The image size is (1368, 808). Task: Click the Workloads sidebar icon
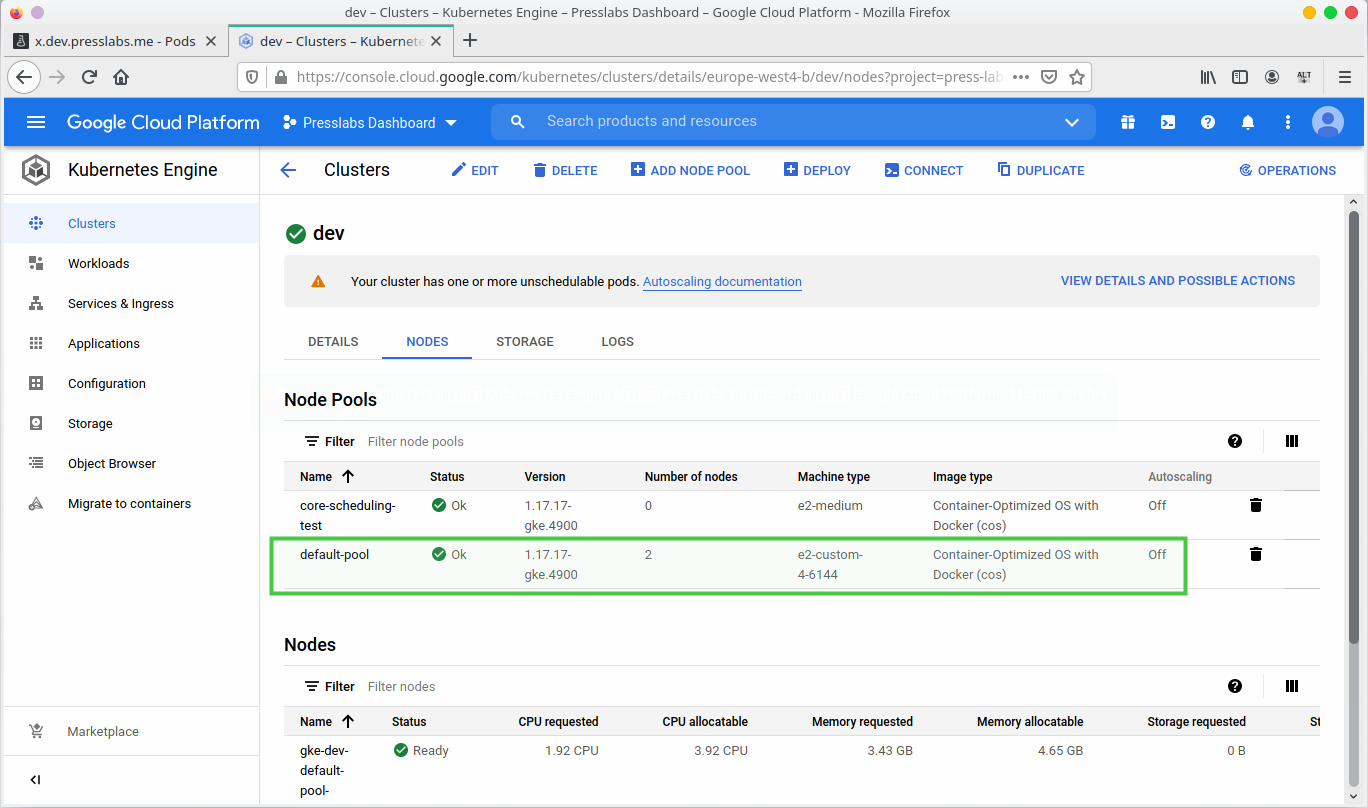click(x=36, y=263)
